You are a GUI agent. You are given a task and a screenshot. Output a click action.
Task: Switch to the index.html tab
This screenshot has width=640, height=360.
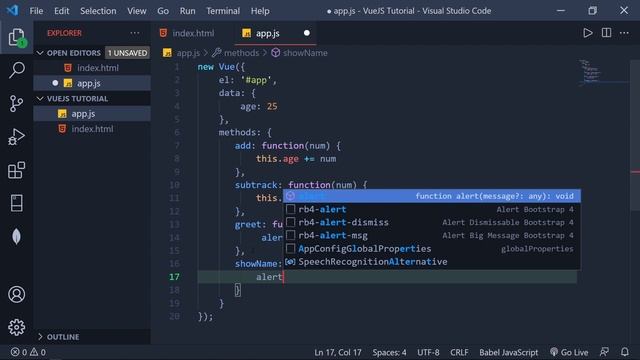(x=193, y=33)
